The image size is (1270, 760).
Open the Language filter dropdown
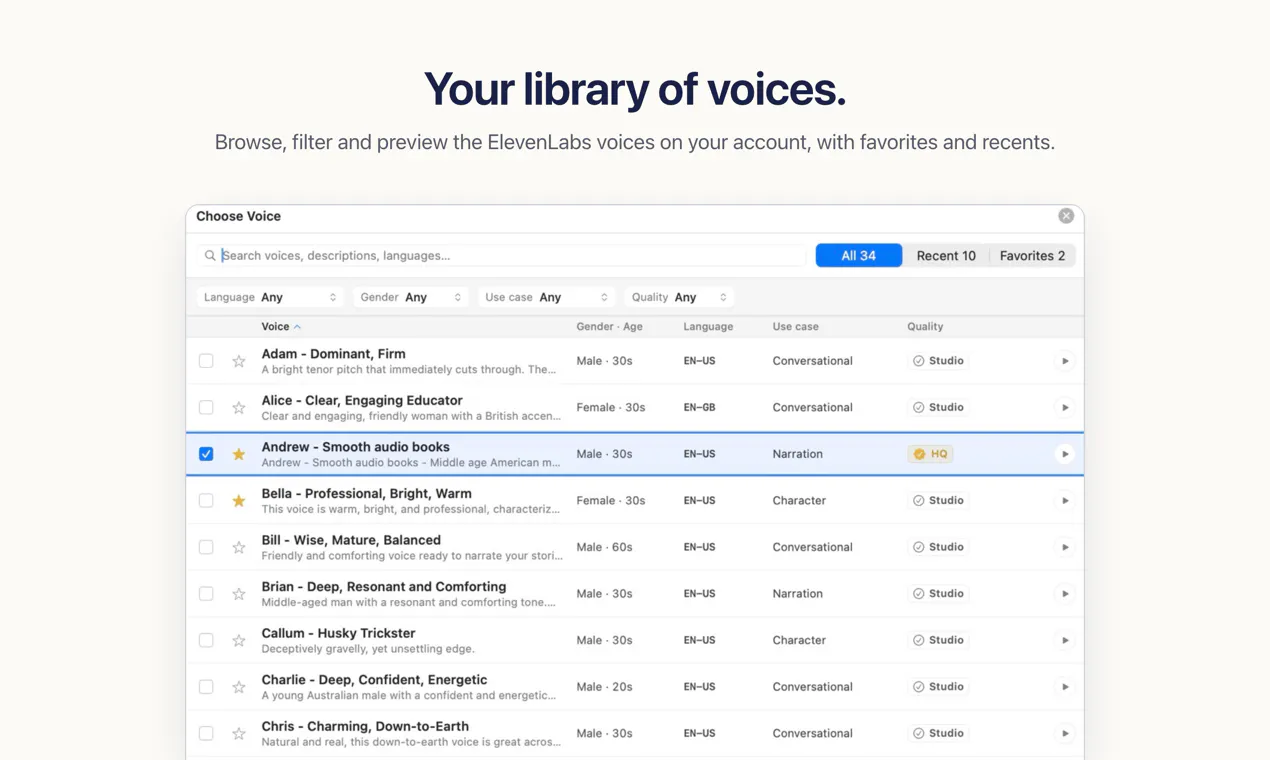pos(270,297)
